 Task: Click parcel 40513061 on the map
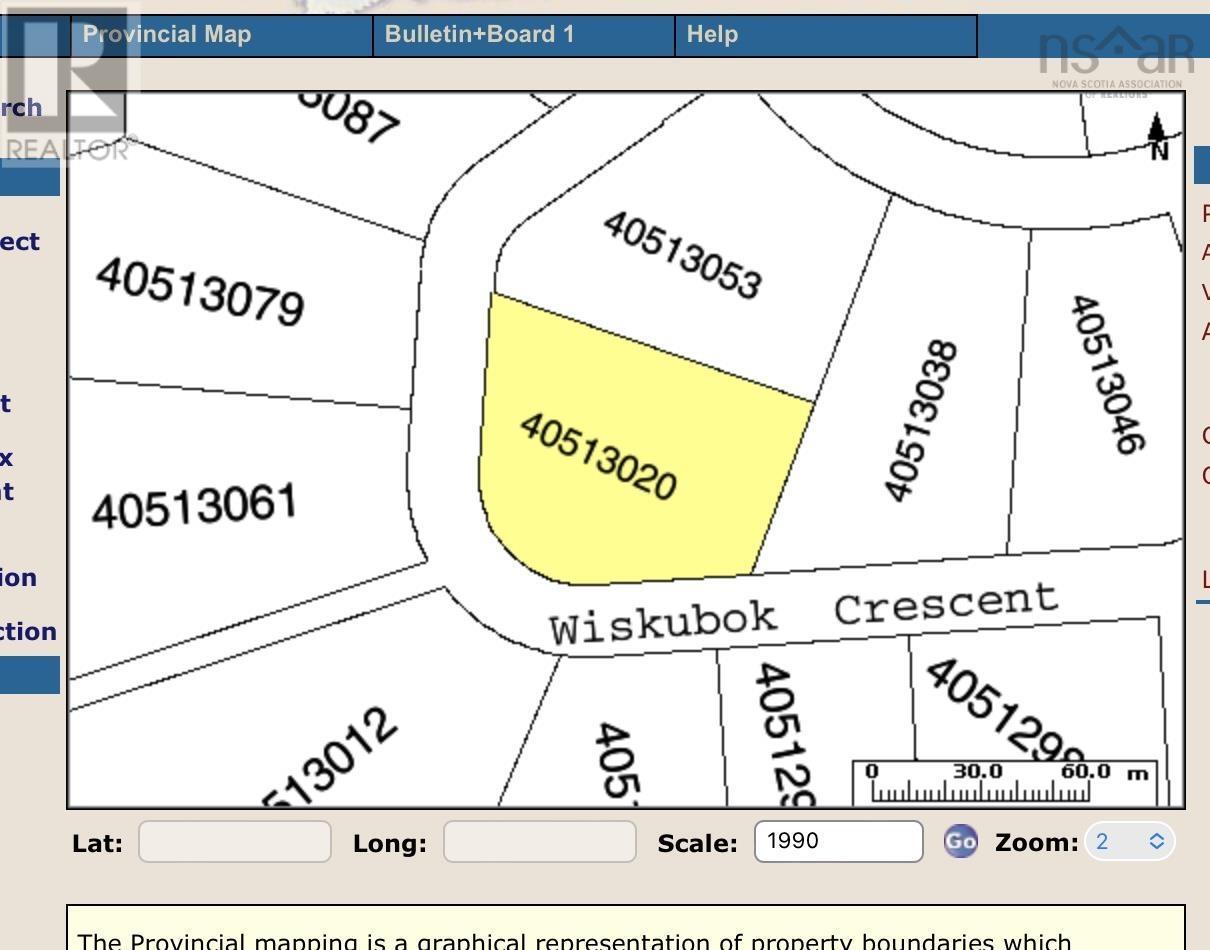click(192, 505)
